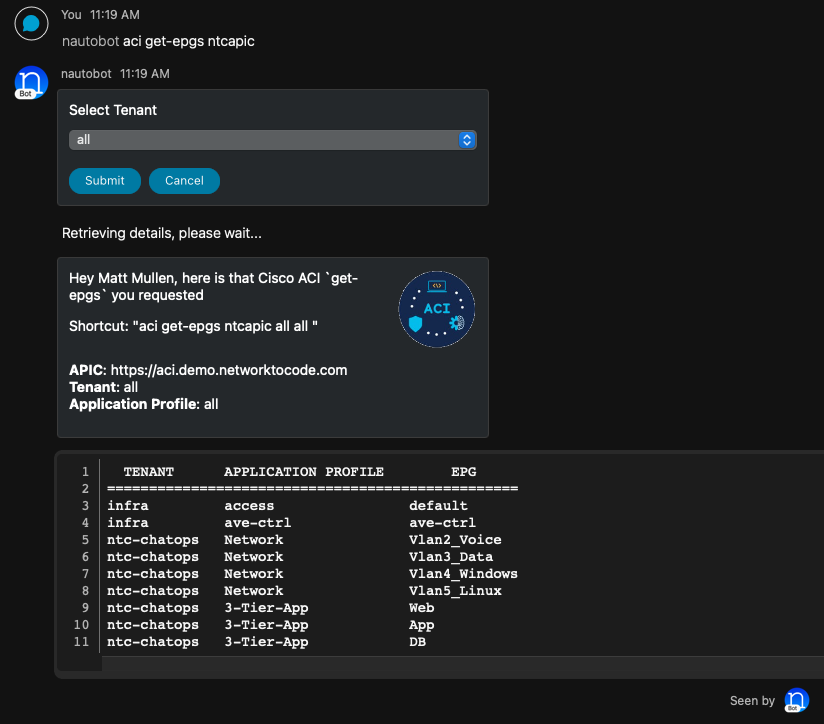824x724 pixels.
Task: Click the 11:19 AM timestamp on your message
Action: point(115,15)
